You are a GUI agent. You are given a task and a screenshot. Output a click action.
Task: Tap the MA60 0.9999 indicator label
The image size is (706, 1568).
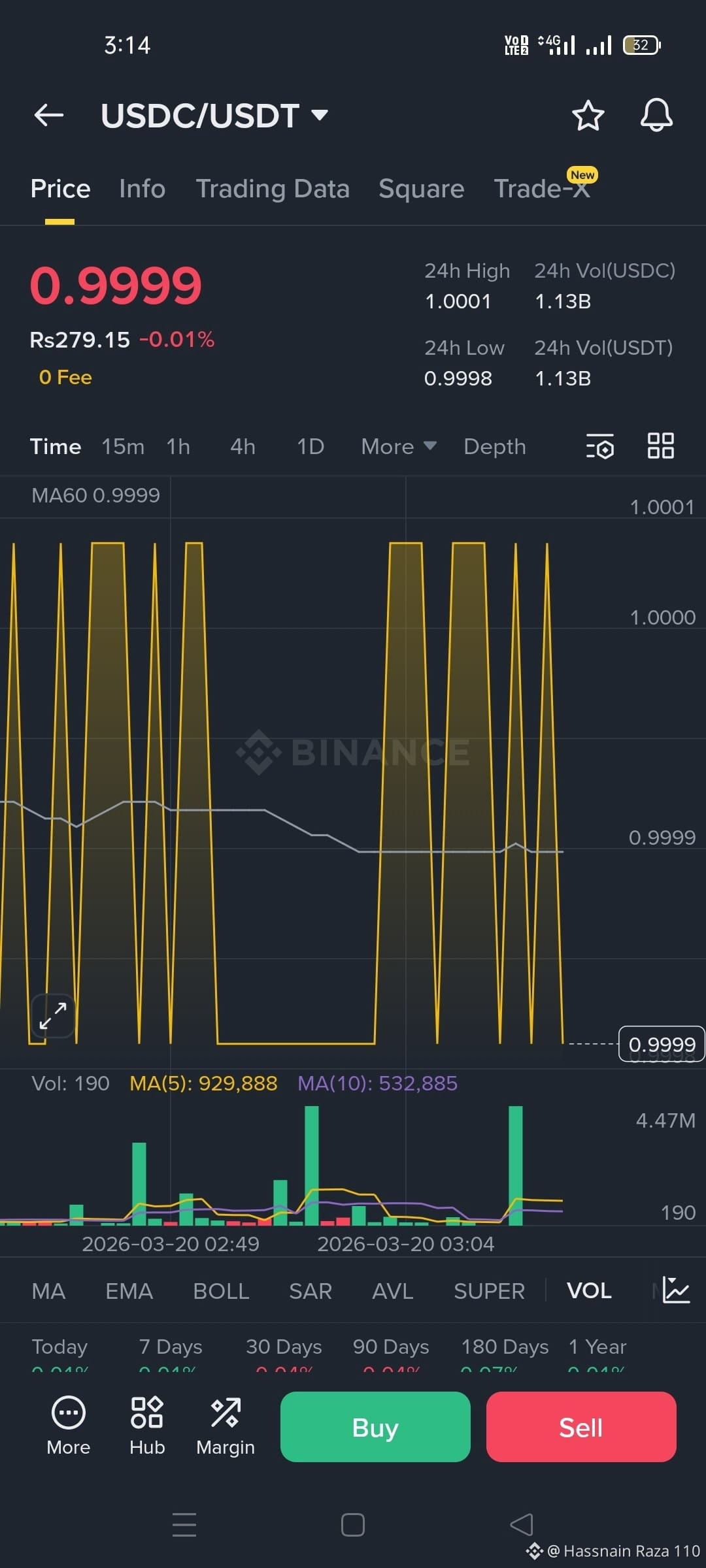95,495
